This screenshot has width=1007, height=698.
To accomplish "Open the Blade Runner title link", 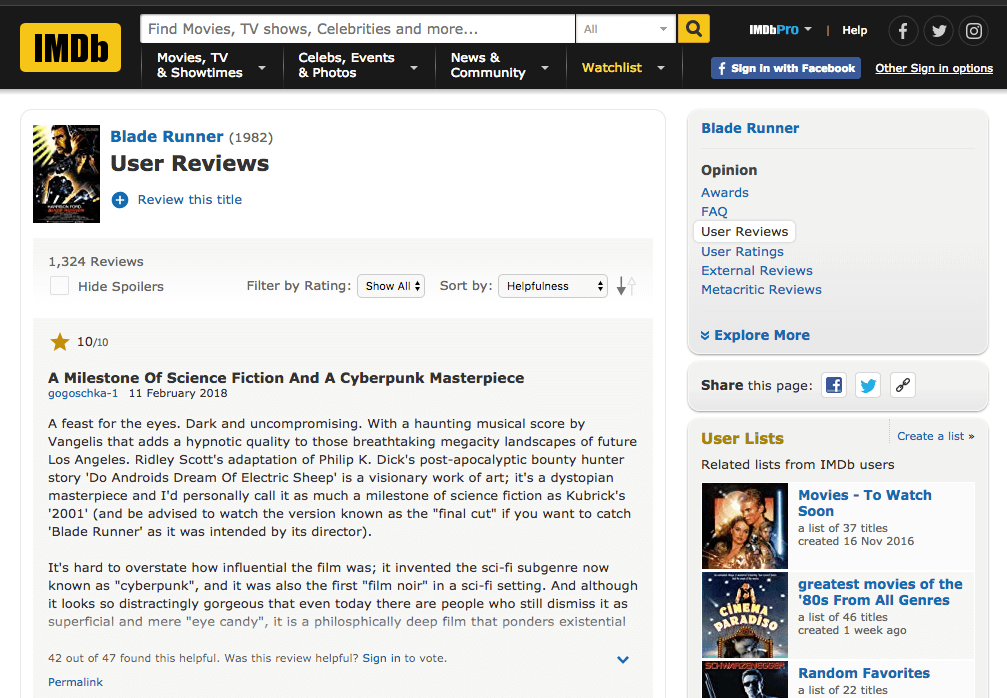I will tap(167, 137).
